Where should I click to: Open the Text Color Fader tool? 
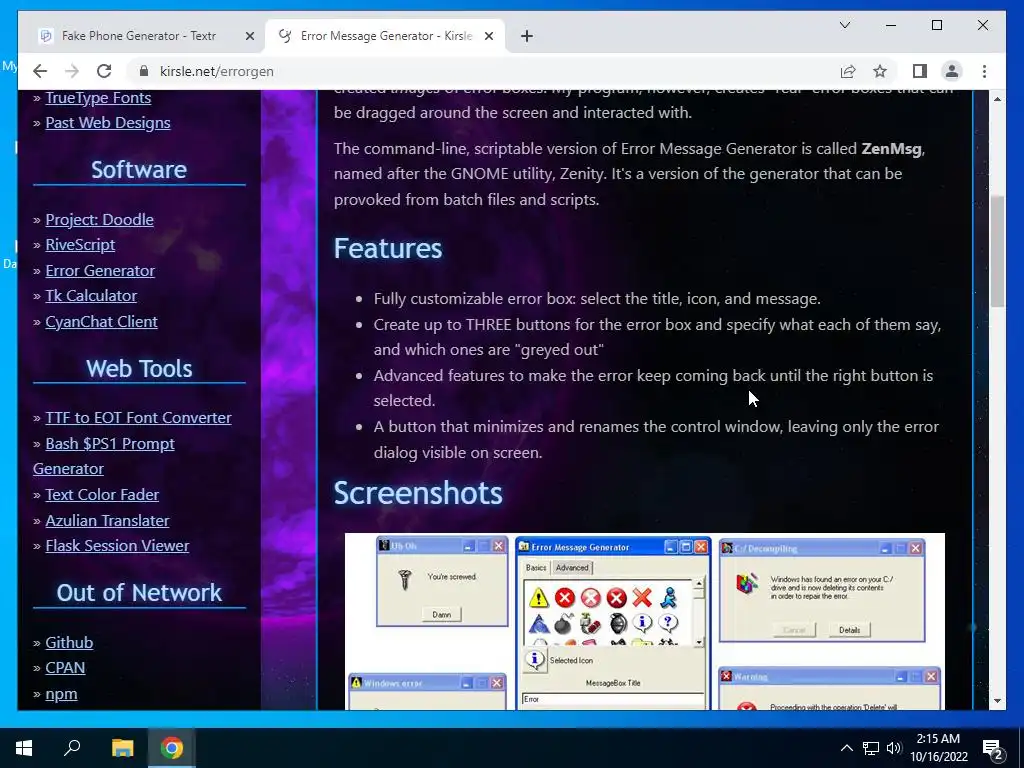pos(102,495)
